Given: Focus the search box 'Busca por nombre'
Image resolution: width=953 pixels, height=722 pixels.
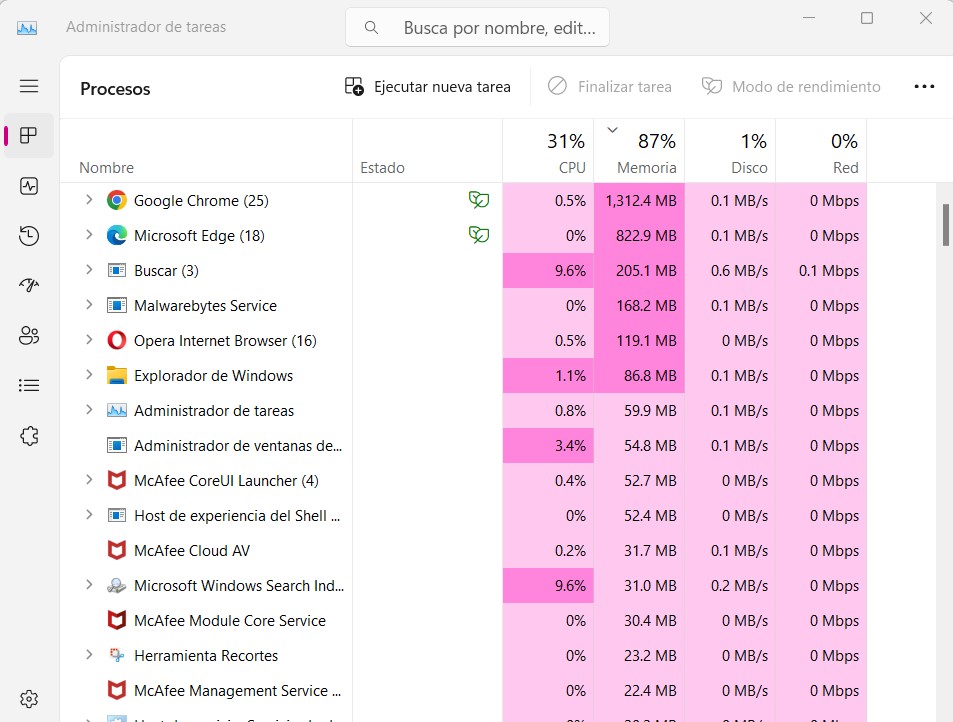Looking at the screenshot, I should click(477, 27).
